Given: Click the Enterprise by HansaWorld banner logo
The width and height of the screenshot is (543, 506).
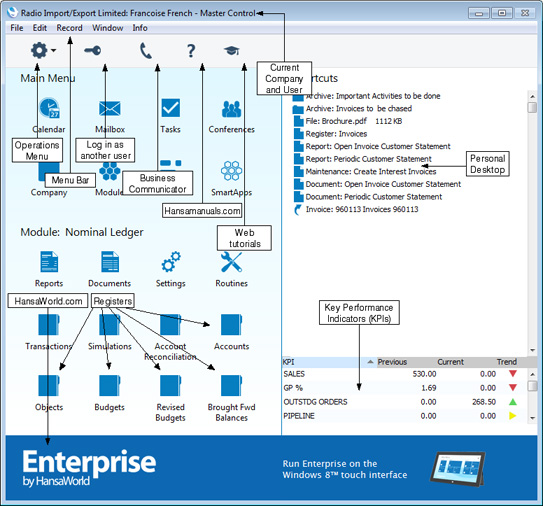Looking at the screenshot, I should tap(89, 468).
